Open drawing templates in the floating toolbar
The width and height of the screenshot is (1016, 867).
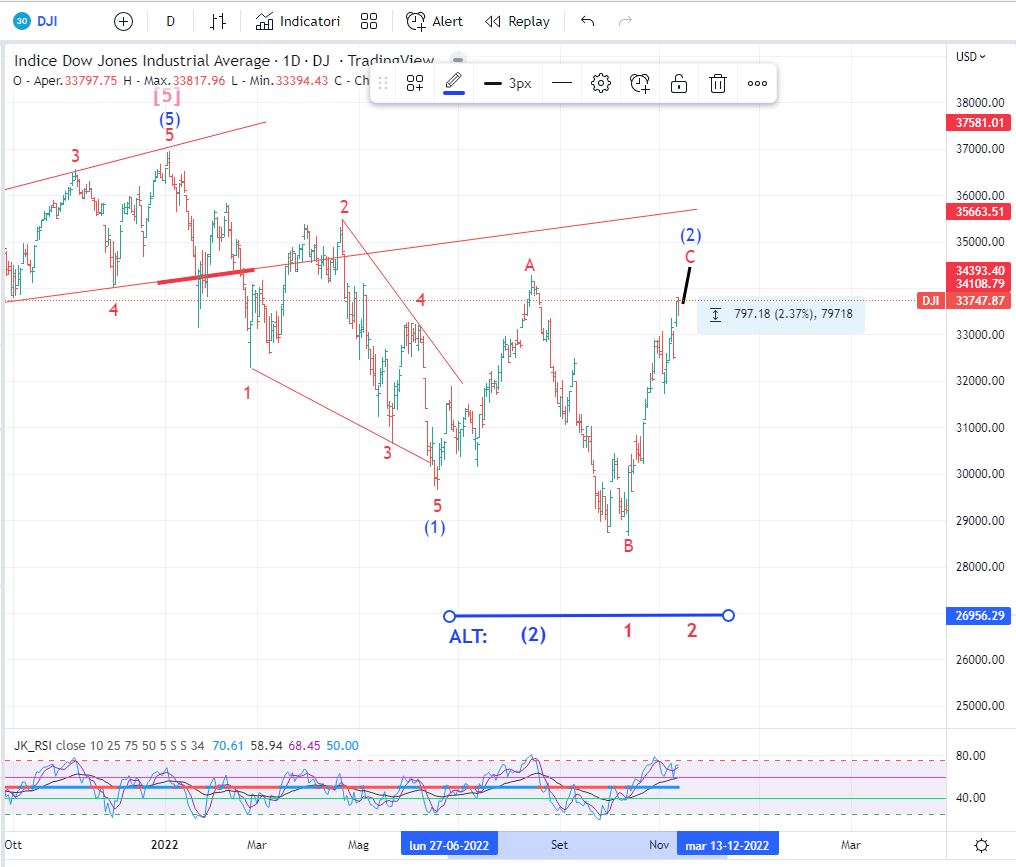[415, 83]
